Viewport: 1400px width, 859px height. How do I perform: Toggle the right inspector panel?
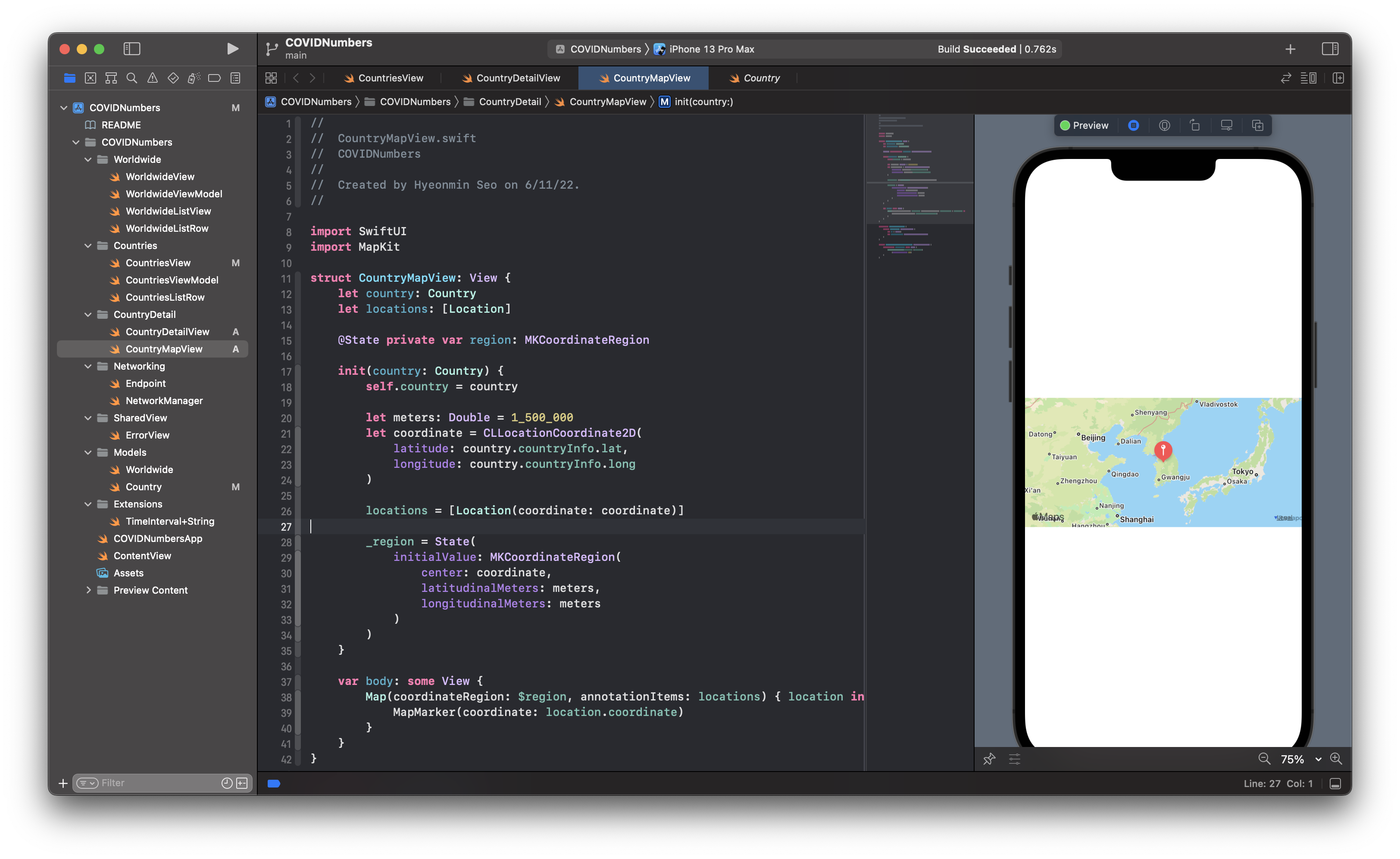point(1329,49)
